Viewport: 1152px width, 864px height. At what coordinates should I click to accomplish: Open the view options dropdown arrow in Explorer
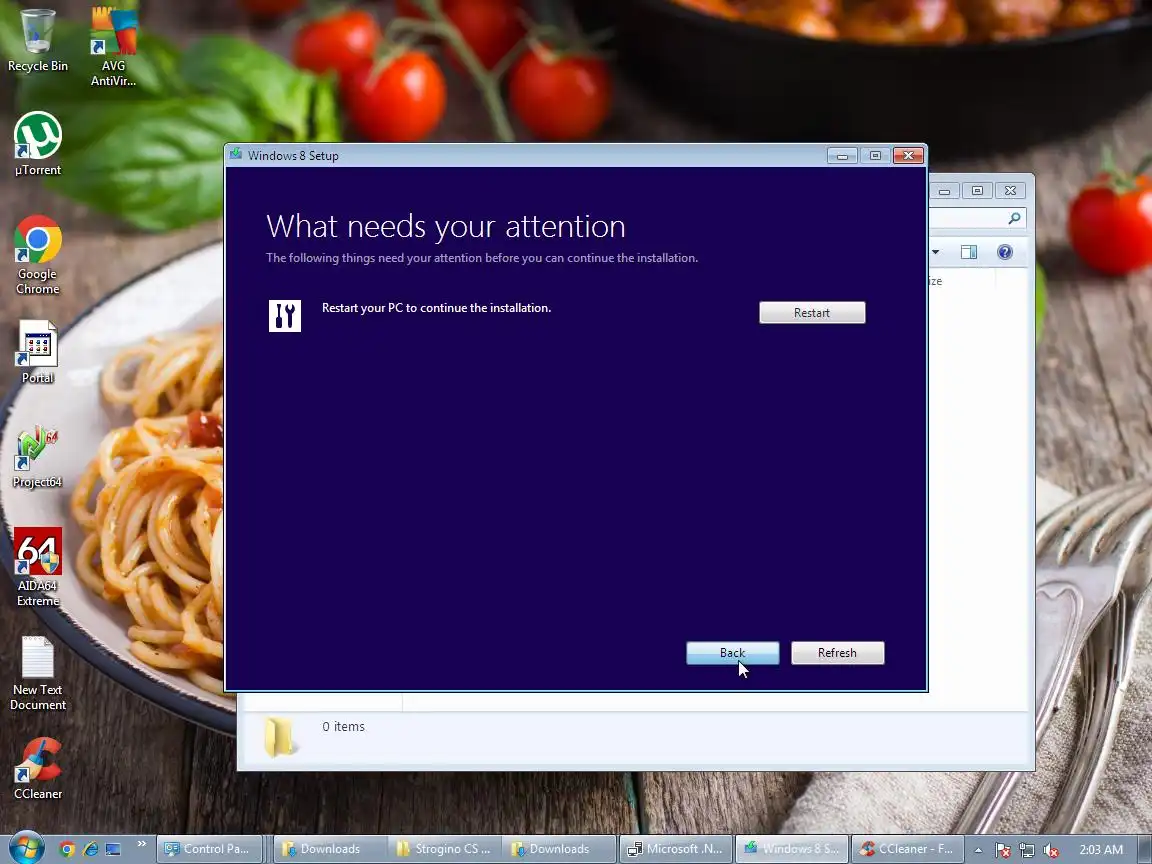tap(936, 252)
